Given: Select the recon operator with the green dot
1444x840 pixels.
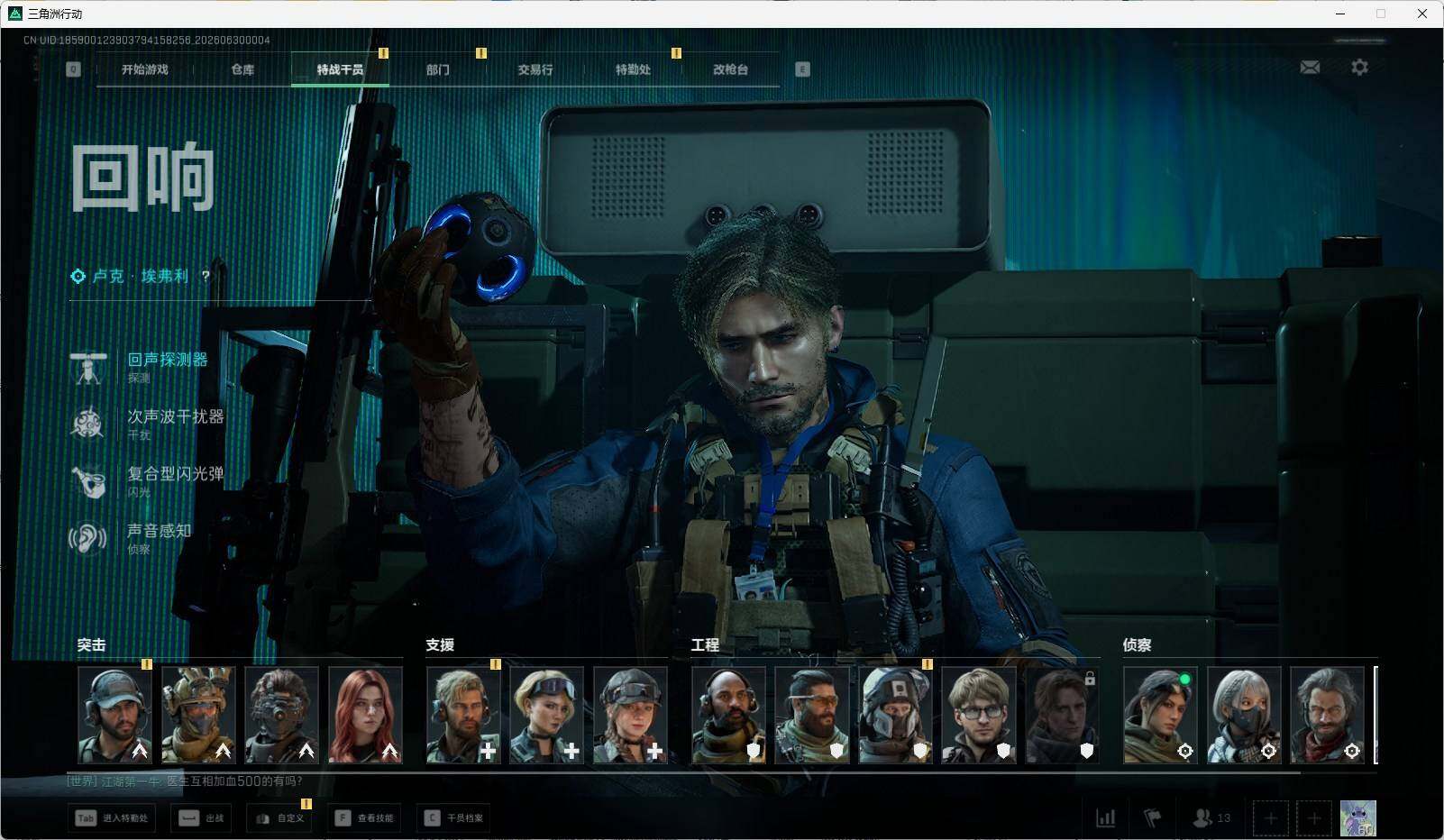Looking at the screenshot, I should 1160,715.
